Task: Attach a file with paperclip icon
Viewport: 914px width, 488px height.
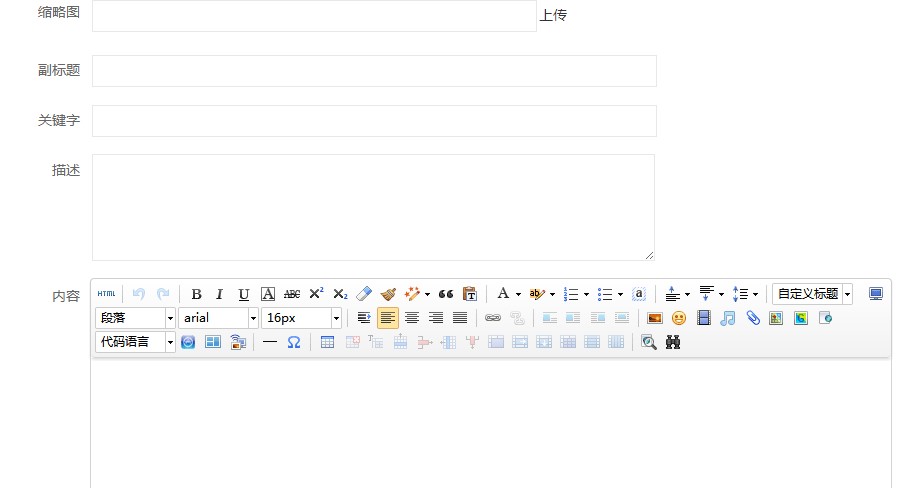Action: point(752,318)
